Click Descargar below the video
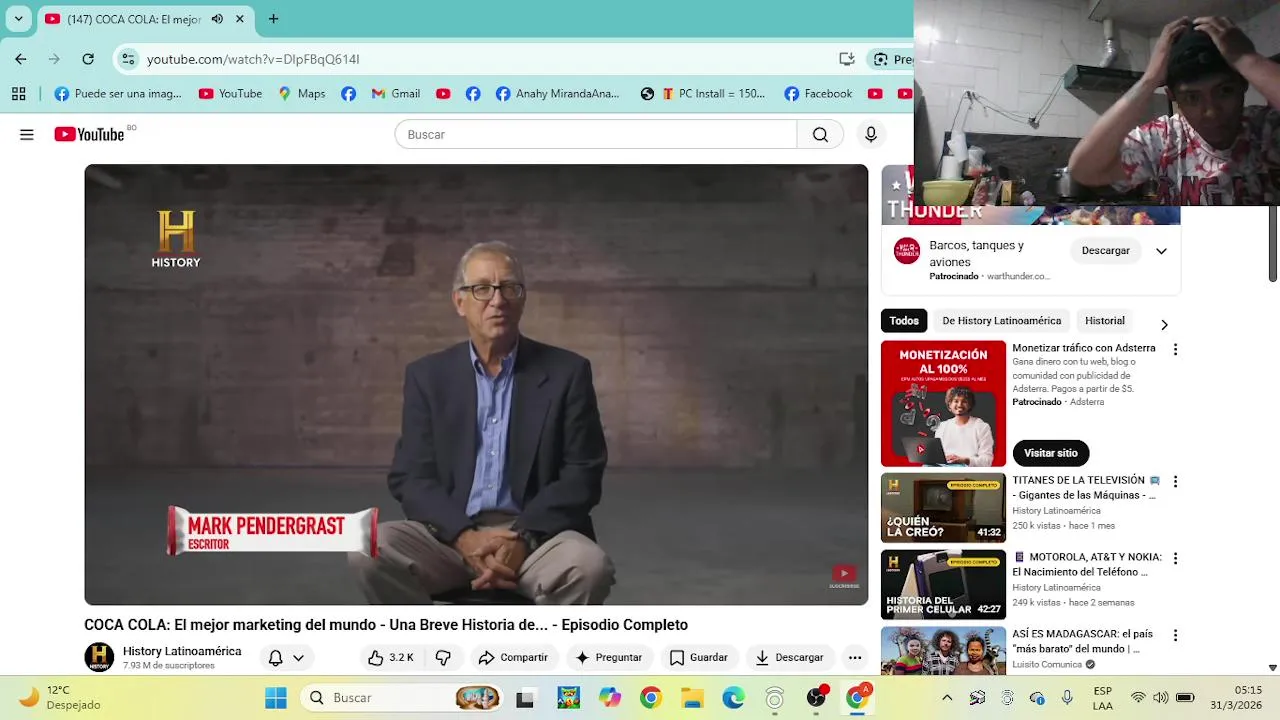The width and height of the screenshot is (1280, 720). [789, 657]
